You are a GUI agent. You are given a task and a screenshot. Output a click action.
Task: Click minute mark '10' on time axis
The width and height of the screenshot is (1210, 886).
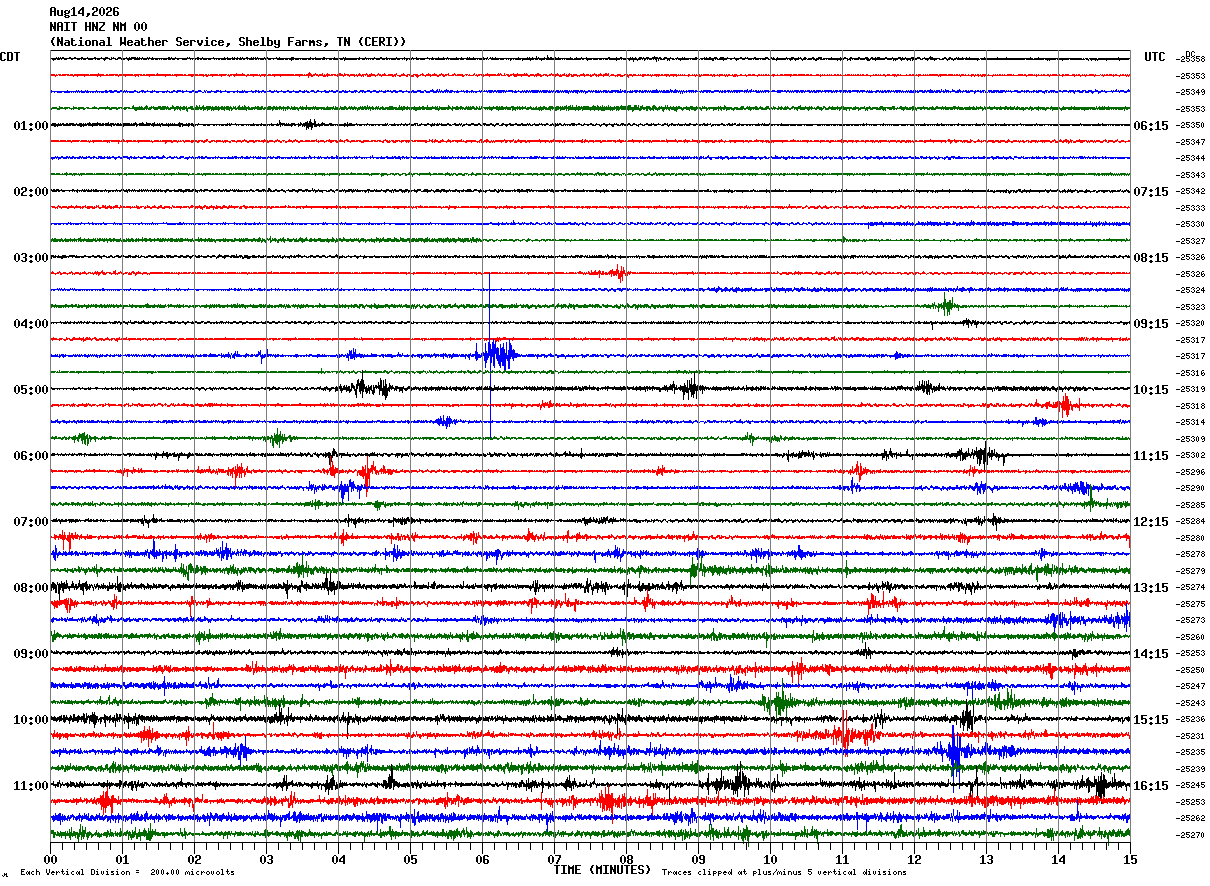click(x=771, y=859)
